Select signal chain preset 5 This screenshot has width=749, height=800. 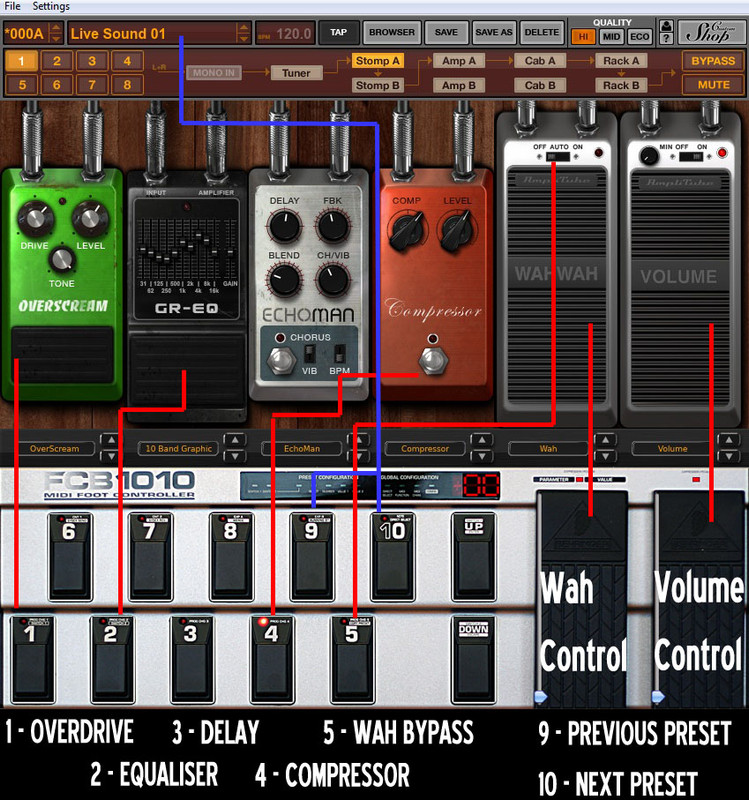pyautogui.click(x=21, y=85)
